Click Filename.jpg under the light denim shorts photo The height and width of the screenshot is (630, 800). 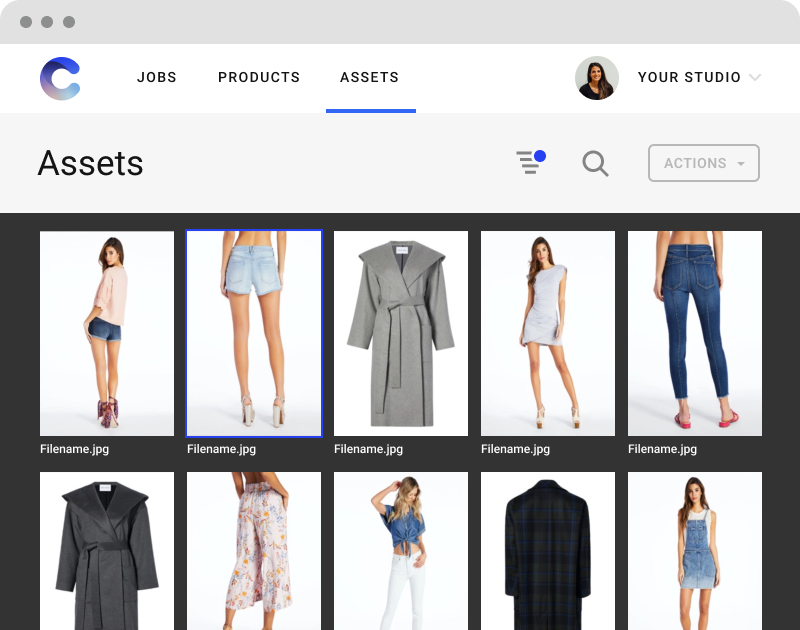coord(221,449)
